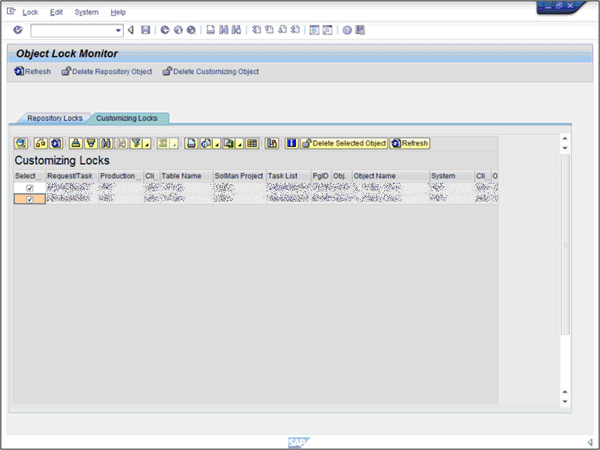This screenshot has height=450, width=600.
Task: Sort descending using the grid toolbar icon
Action: coord(91,143)
